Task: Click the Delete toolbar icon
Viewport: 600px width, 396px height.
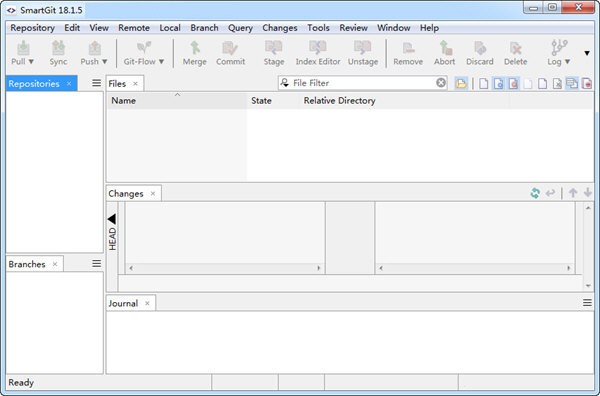Action: [x=515, y=48]
